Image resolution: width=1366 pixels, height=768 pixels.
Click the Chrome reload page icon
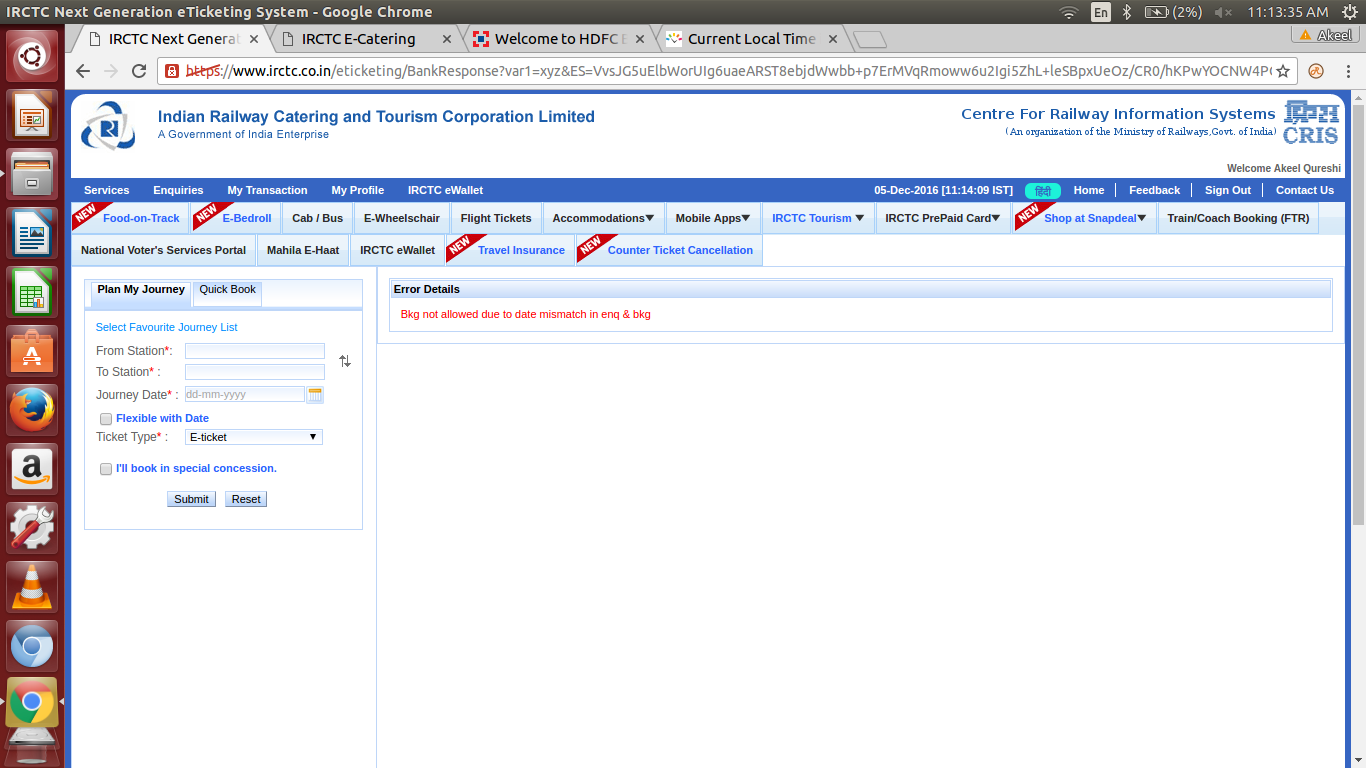point(139,71)
